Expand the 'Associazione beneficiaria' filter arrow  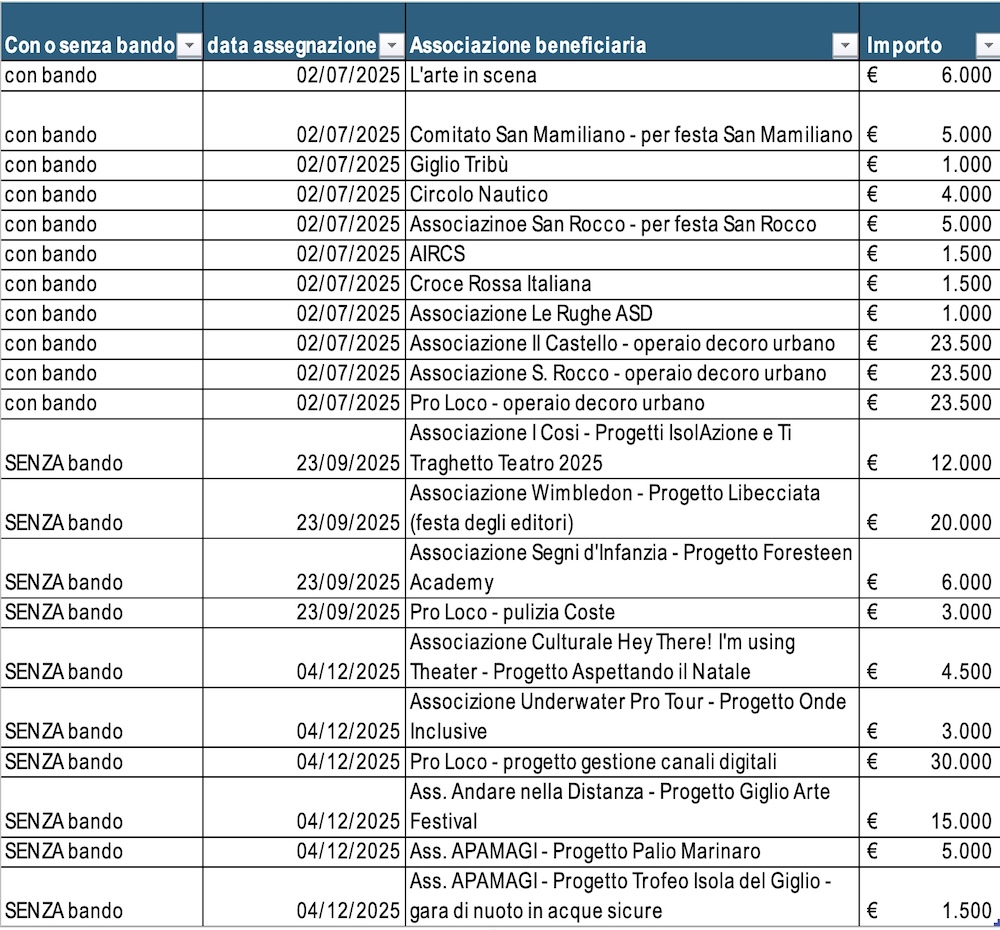(x=846, y=46)
